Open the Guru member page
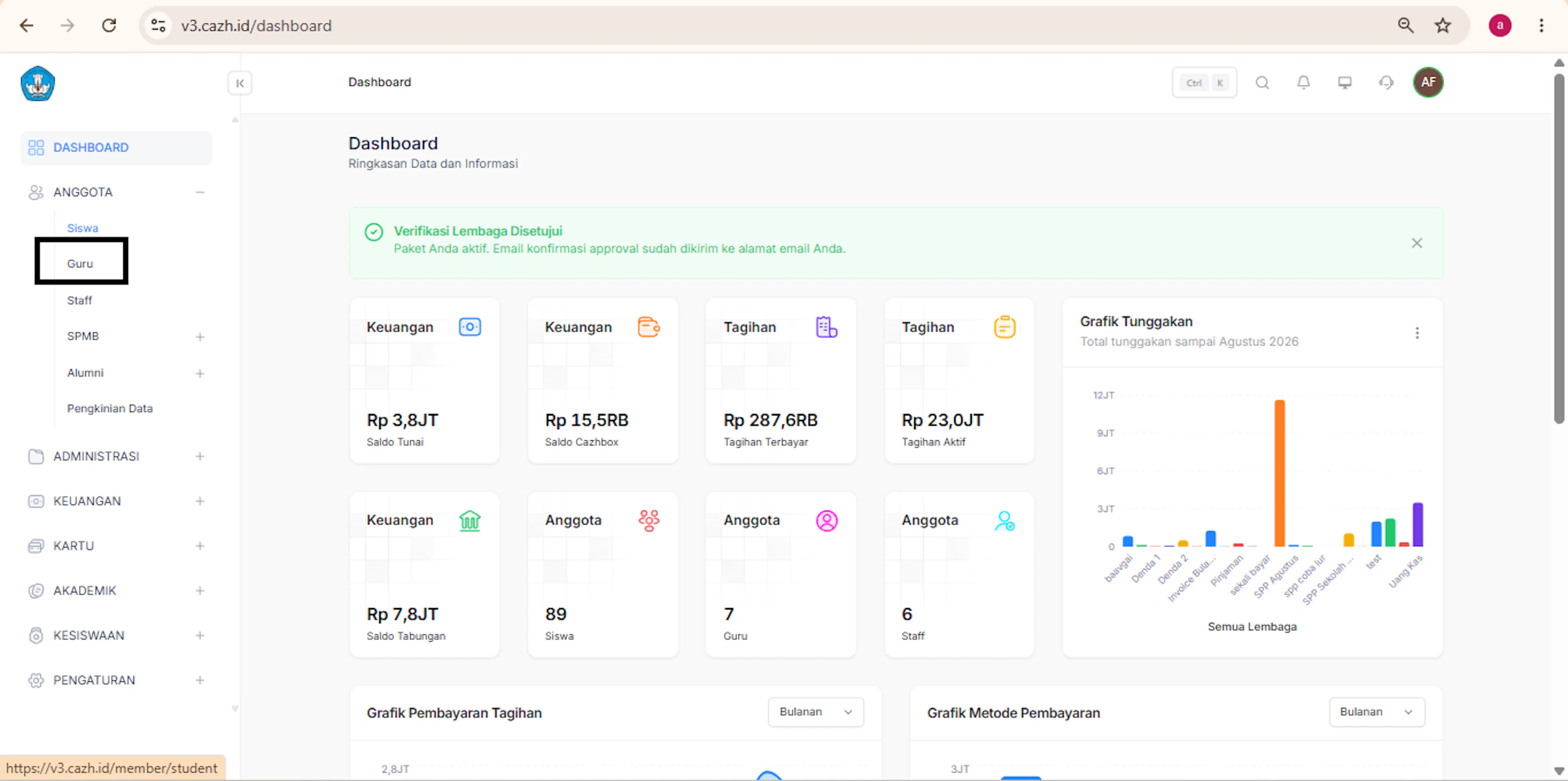 [80, 263]
